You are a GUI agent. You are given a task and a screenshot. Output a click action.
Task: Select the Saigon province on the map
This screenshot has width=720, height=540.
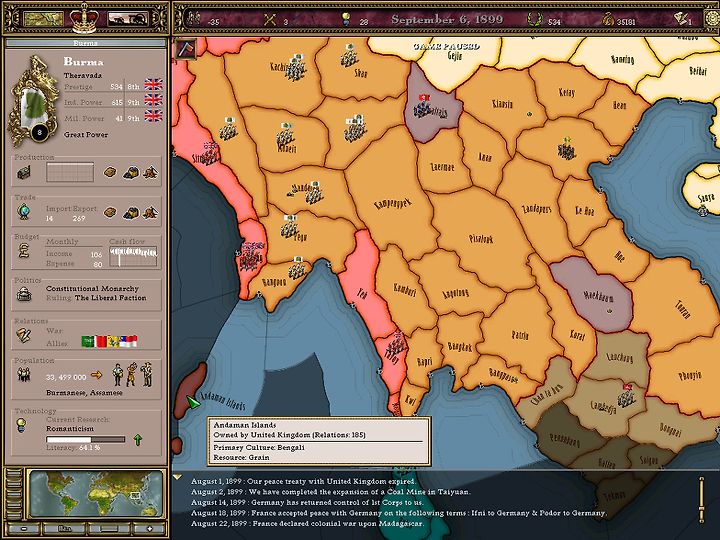click(648, 460)
